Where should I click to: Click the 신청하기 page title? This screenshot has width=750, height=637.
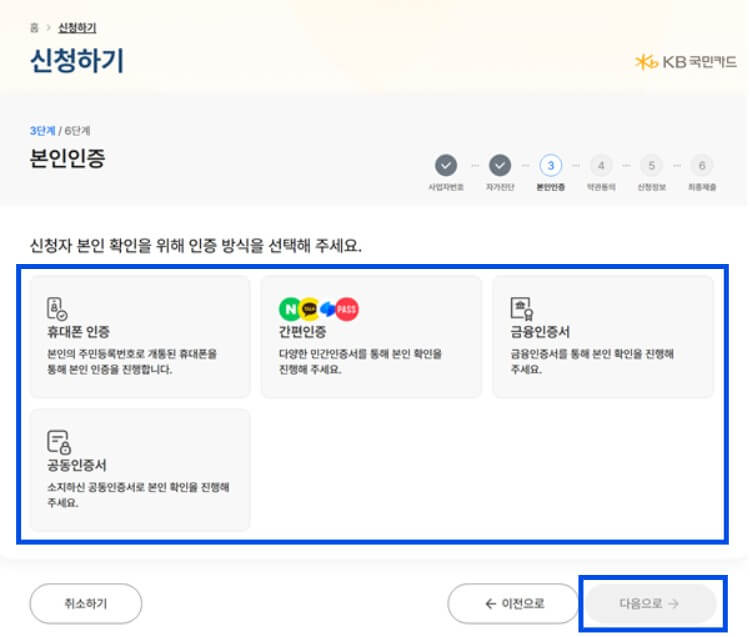pyautogui.click(x=77, y=61)
